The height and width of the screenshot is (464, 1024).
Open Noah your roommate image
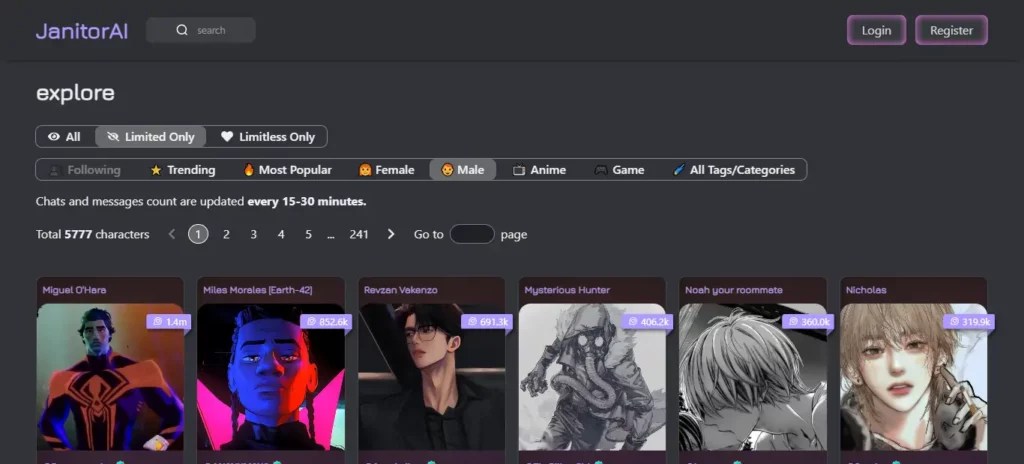[753, 377]
